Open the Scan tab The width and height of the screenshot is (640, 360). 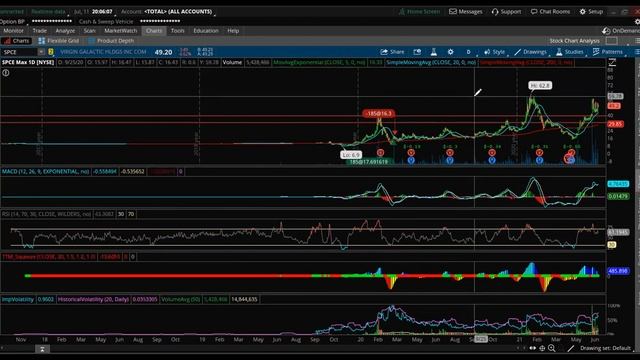tap(89, 31)
